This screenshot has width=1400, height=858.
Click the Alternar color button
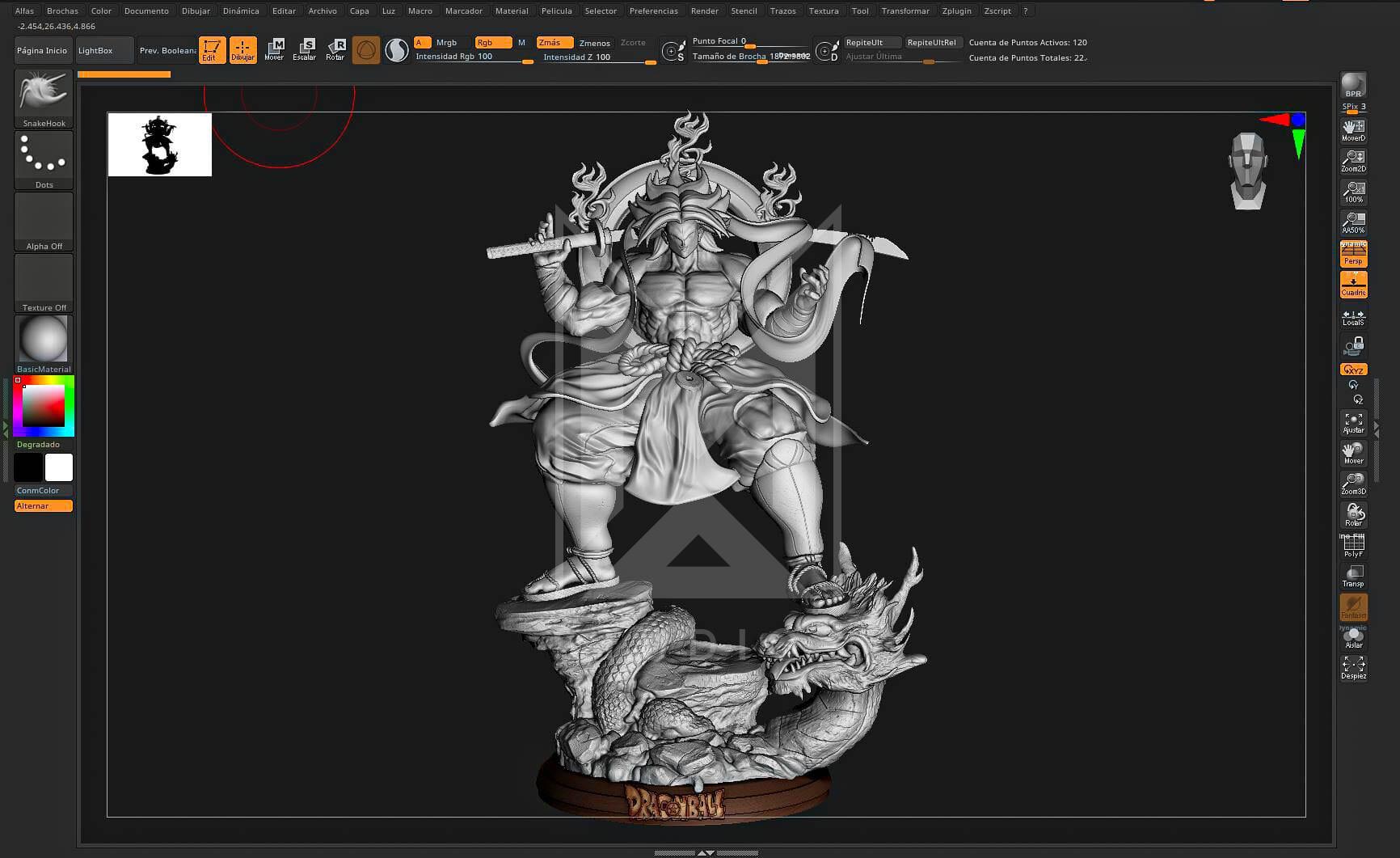click(44, 506)
